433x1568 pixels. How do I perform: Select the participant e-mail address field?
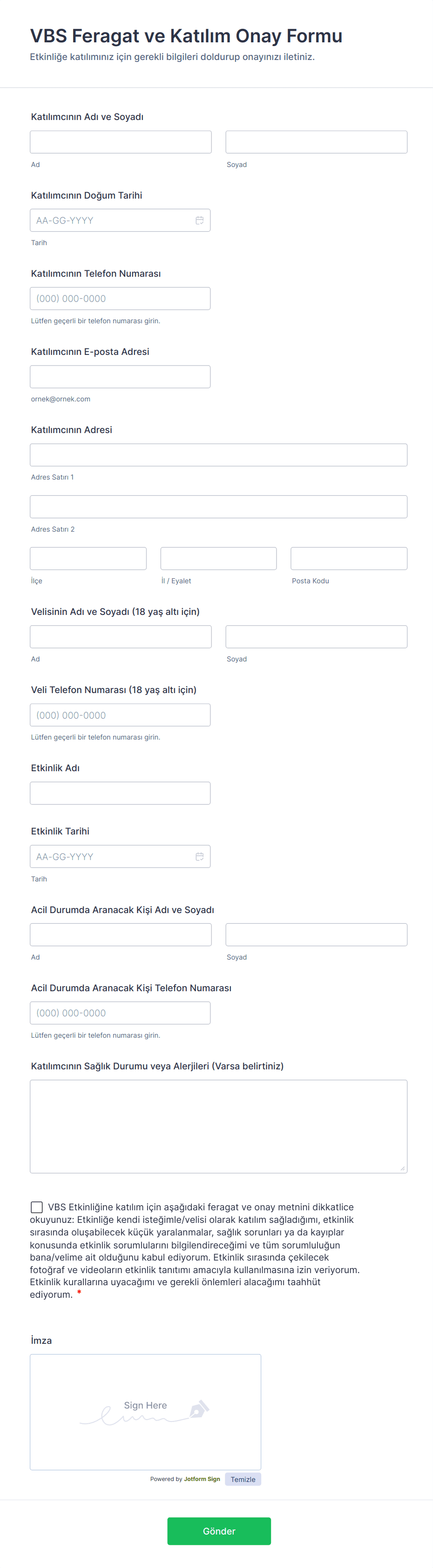tap(120, 377)
